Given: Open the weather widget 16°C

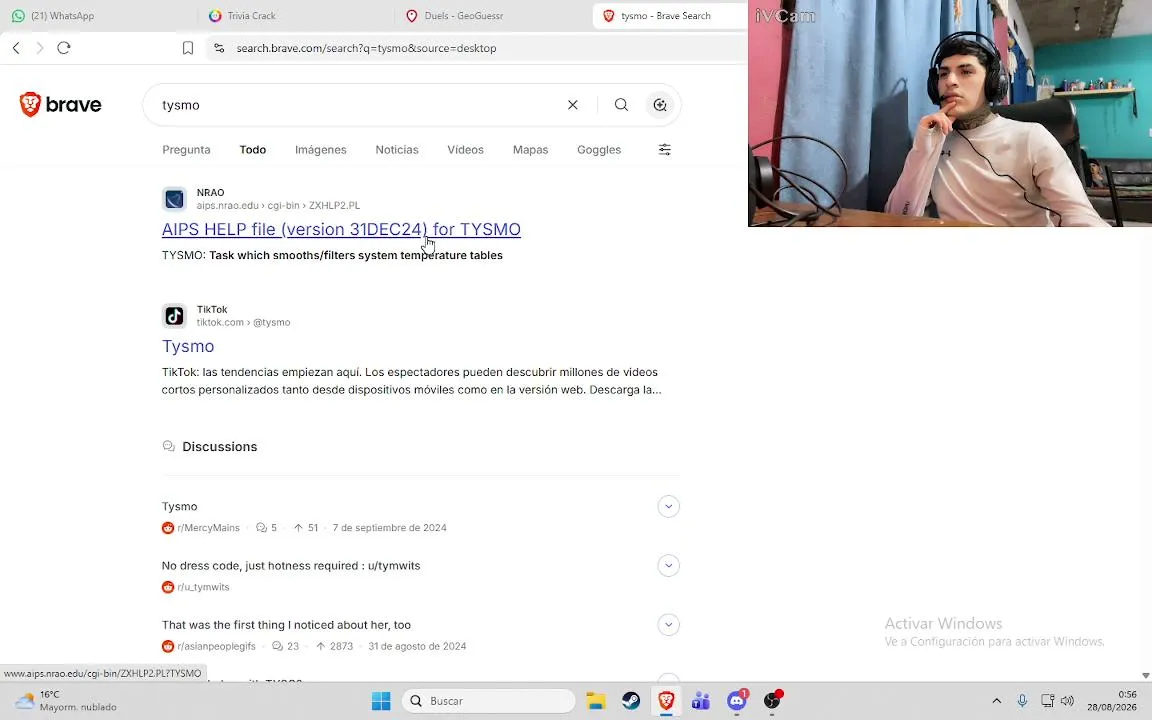Looking at the screenshot, I should [66, 701].
